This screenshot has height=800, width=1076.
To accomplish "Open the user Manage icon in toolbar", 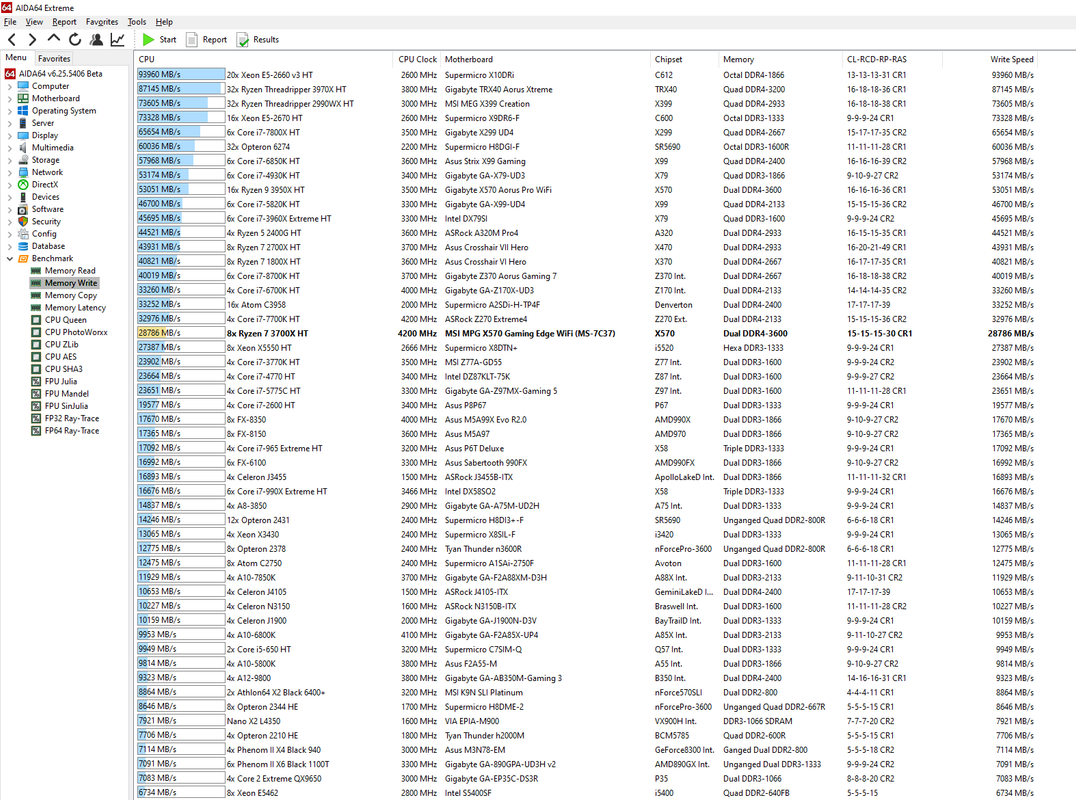I will [x=96, y=40].
